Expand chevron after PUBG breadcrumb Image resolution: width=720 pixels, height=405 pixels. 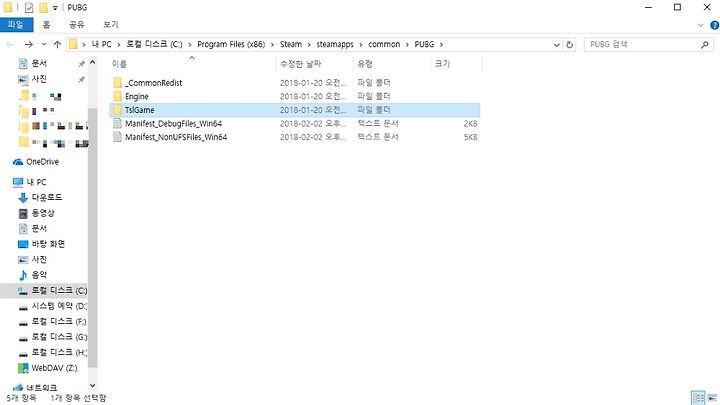(x=441, y=45)
